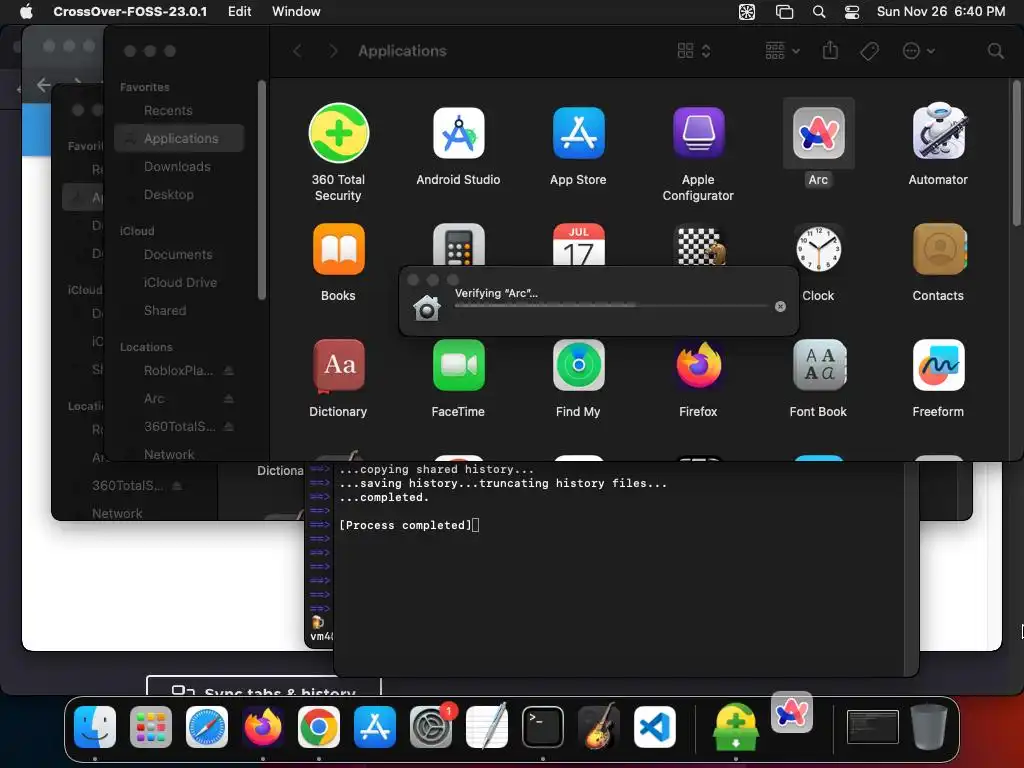Open the minimized Terminal window thumbnail in Dock
This screenshot has height=768, width=1024.
click(x=872, y=727)
